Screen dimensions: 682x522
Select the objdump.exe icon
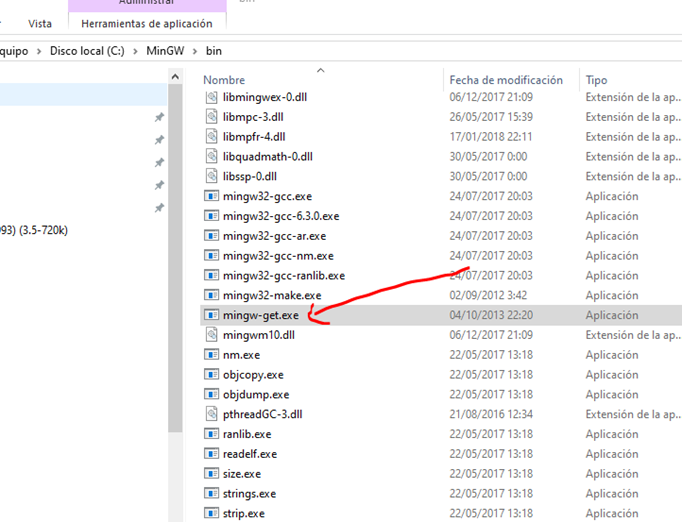211,394
